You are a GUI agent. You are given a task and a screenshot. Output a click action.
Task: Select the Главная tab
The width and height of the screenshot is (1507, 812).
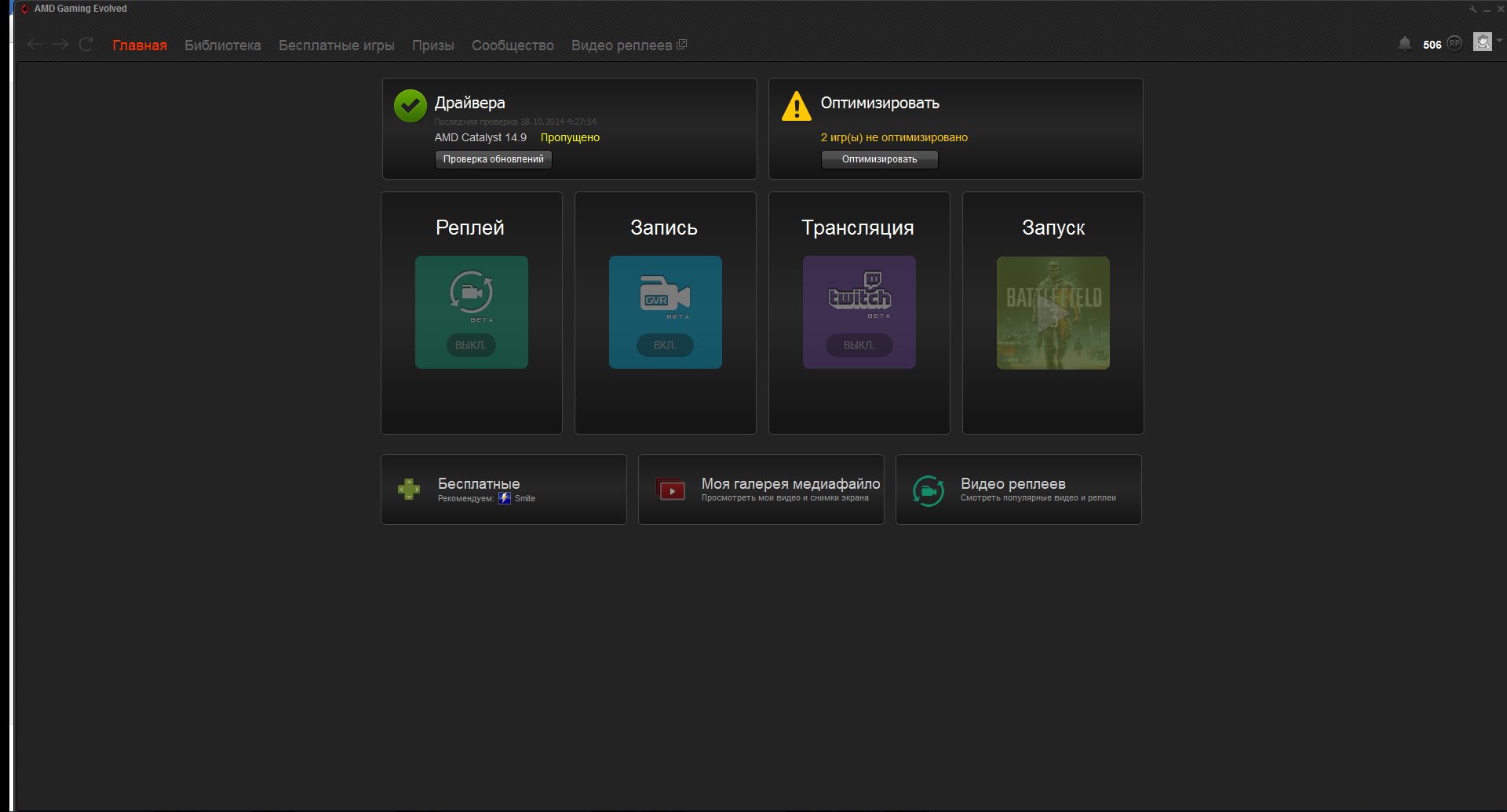(140, 46)
